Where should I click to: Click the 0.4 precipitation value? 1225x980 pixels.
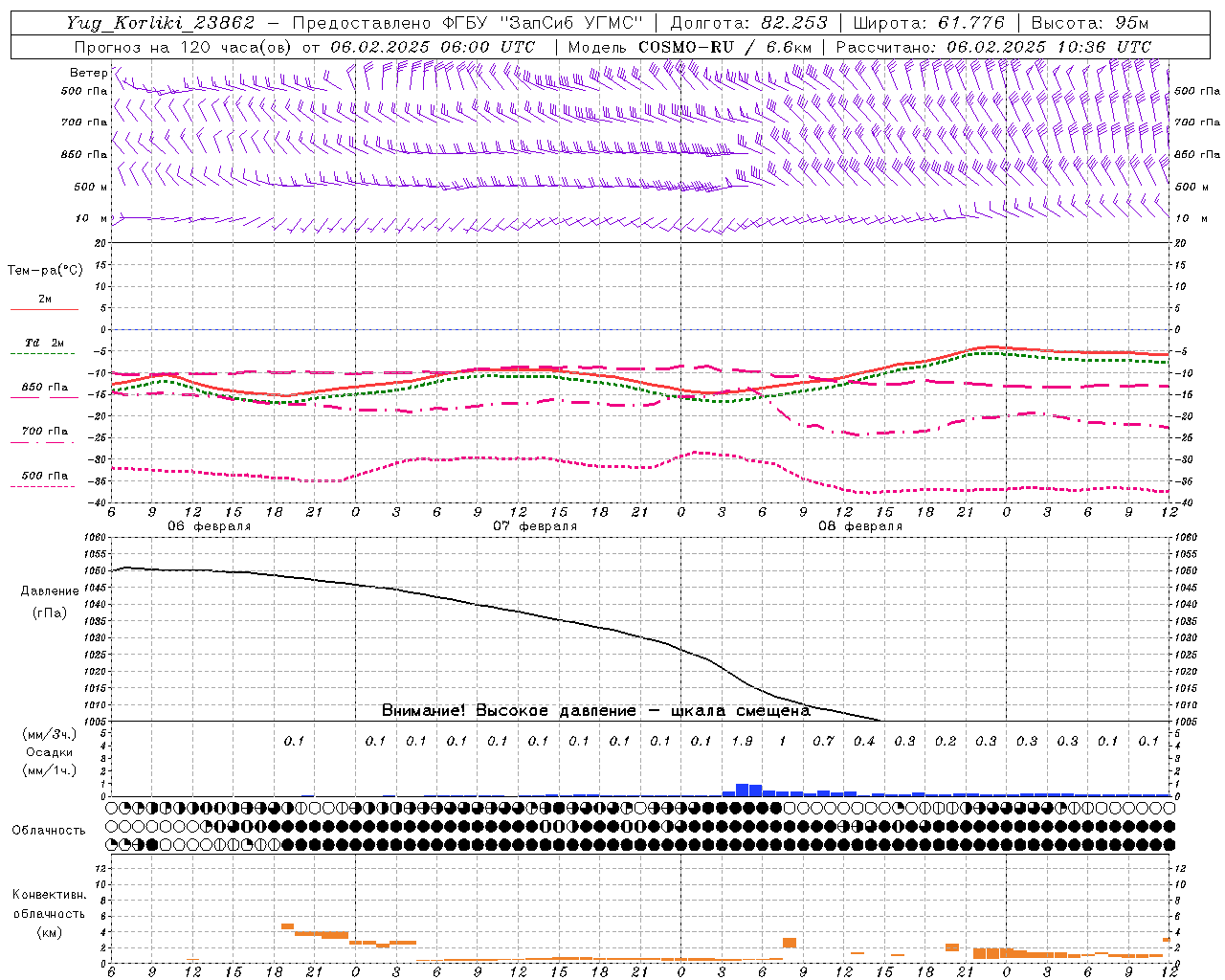click(864, 741)
